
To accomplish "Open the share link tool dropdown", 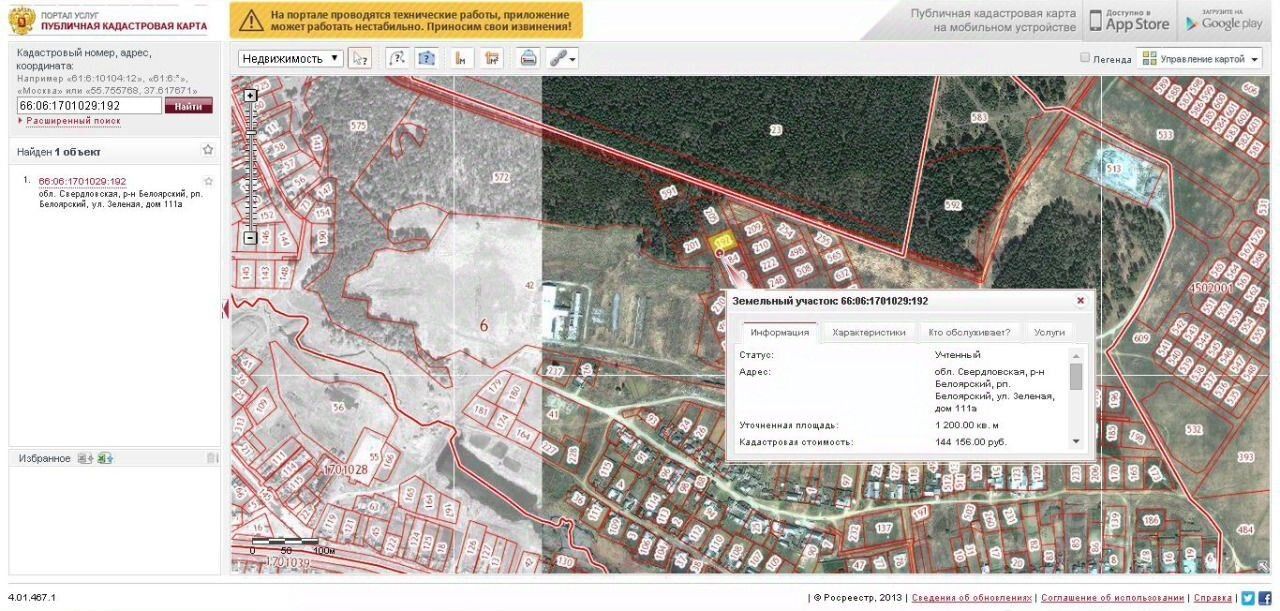I will [x=563, y=58].
